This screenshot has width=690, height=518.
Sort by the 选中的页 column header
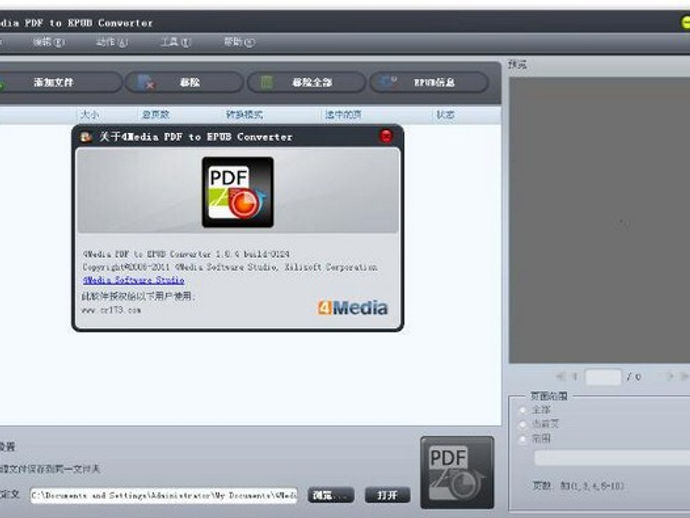point(343,115)
